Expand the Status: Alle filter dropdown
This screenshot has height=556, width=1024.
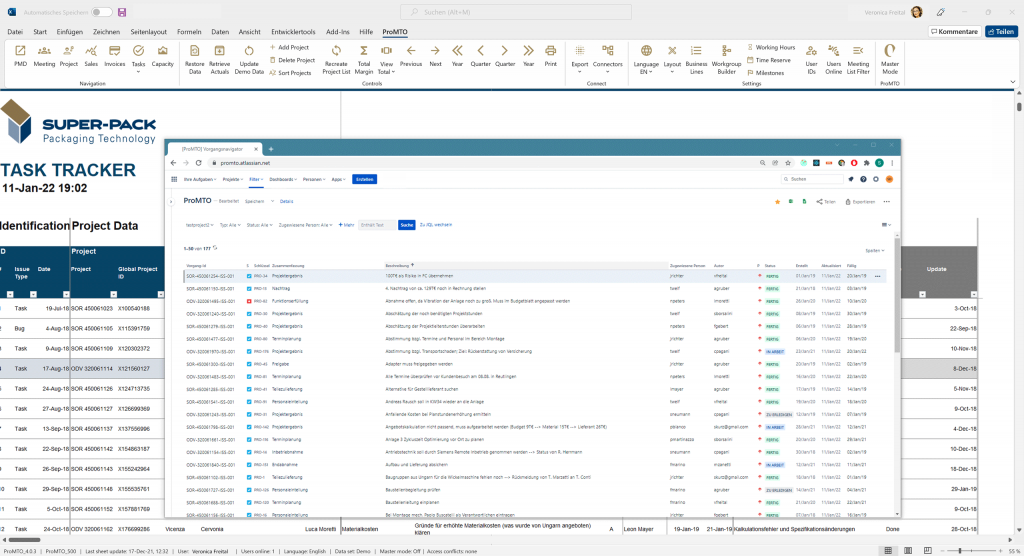[x=260, y=225]
